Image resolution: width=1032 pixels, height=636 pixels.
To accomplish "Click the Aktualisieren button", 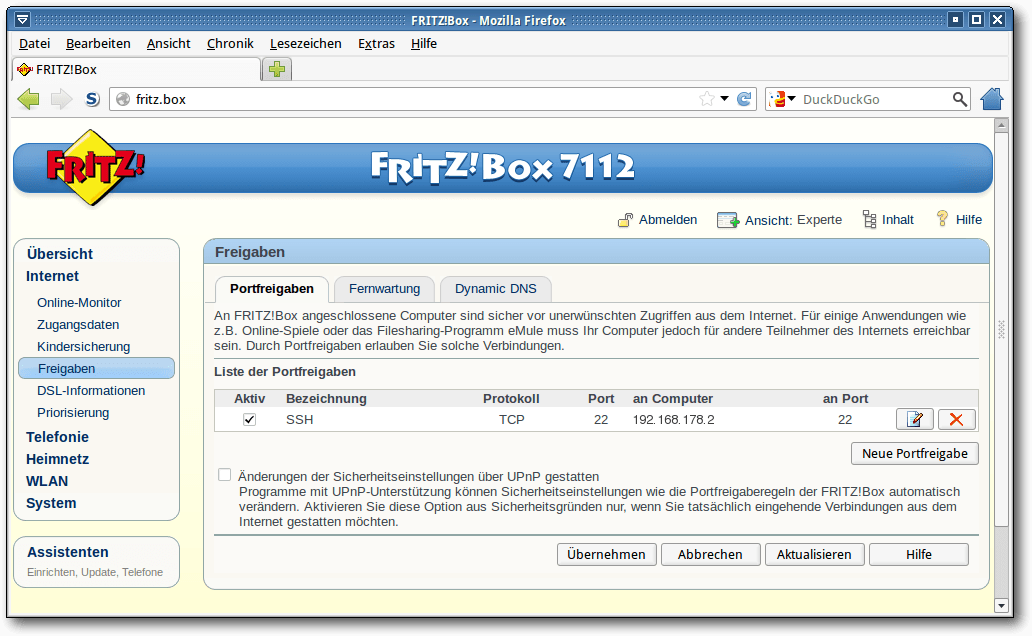I will pos(814,554).
